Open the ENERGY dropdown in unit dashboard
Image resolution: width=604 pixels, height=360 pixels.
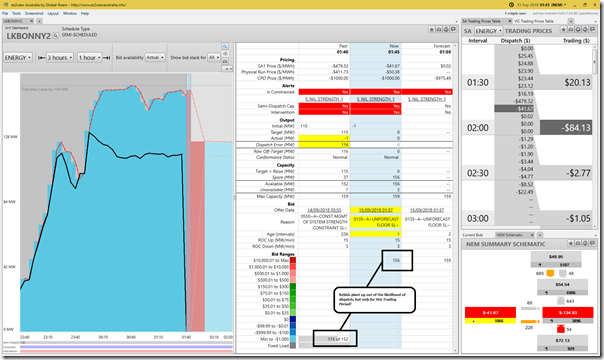18,58
